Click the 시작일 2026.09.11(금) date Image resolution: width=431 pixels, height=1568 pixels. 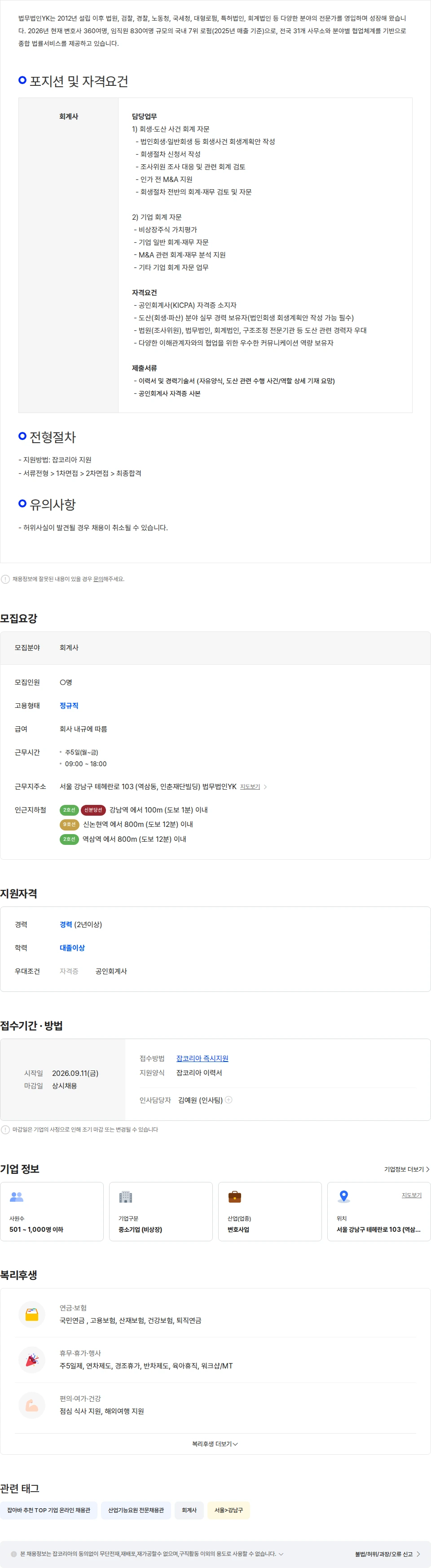(x=75, y=1073)
